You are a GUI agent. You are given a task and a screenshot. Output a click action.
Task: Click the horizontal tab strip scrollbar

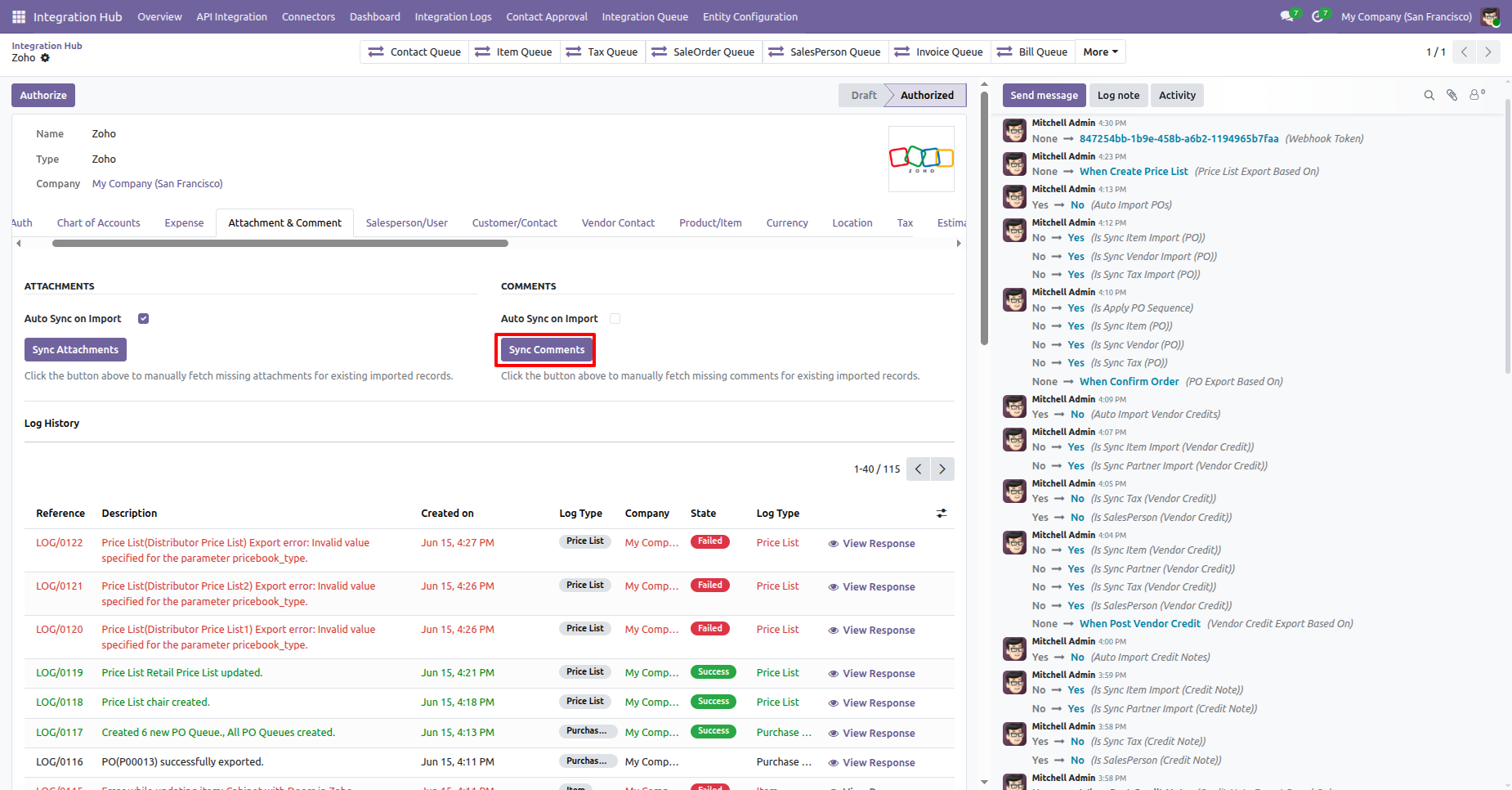282,244
